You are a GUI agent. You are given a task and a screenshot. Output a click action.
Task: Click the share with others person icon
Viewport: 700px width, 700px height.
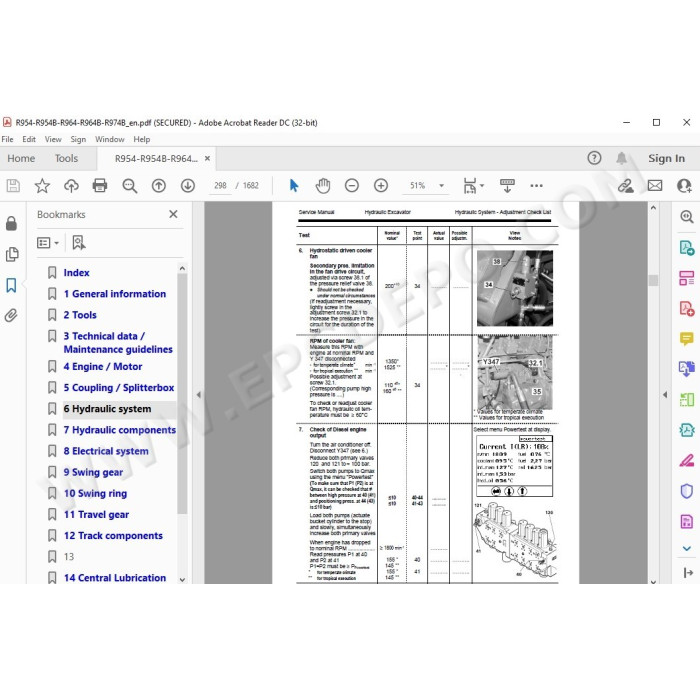pos(683,185)
